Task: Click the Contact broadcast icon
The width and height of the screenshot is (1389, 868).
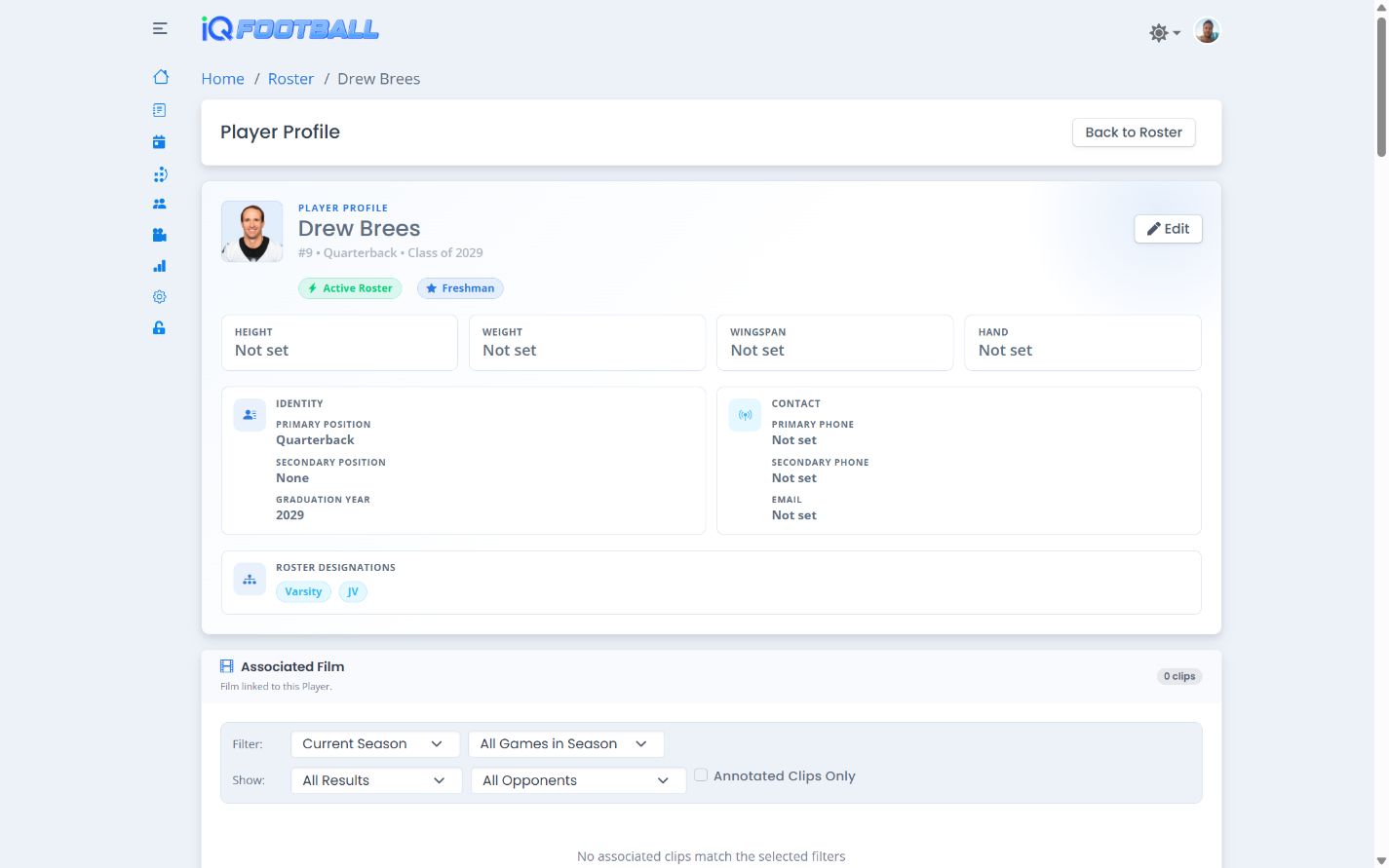Action: click(x=745, y=415)
